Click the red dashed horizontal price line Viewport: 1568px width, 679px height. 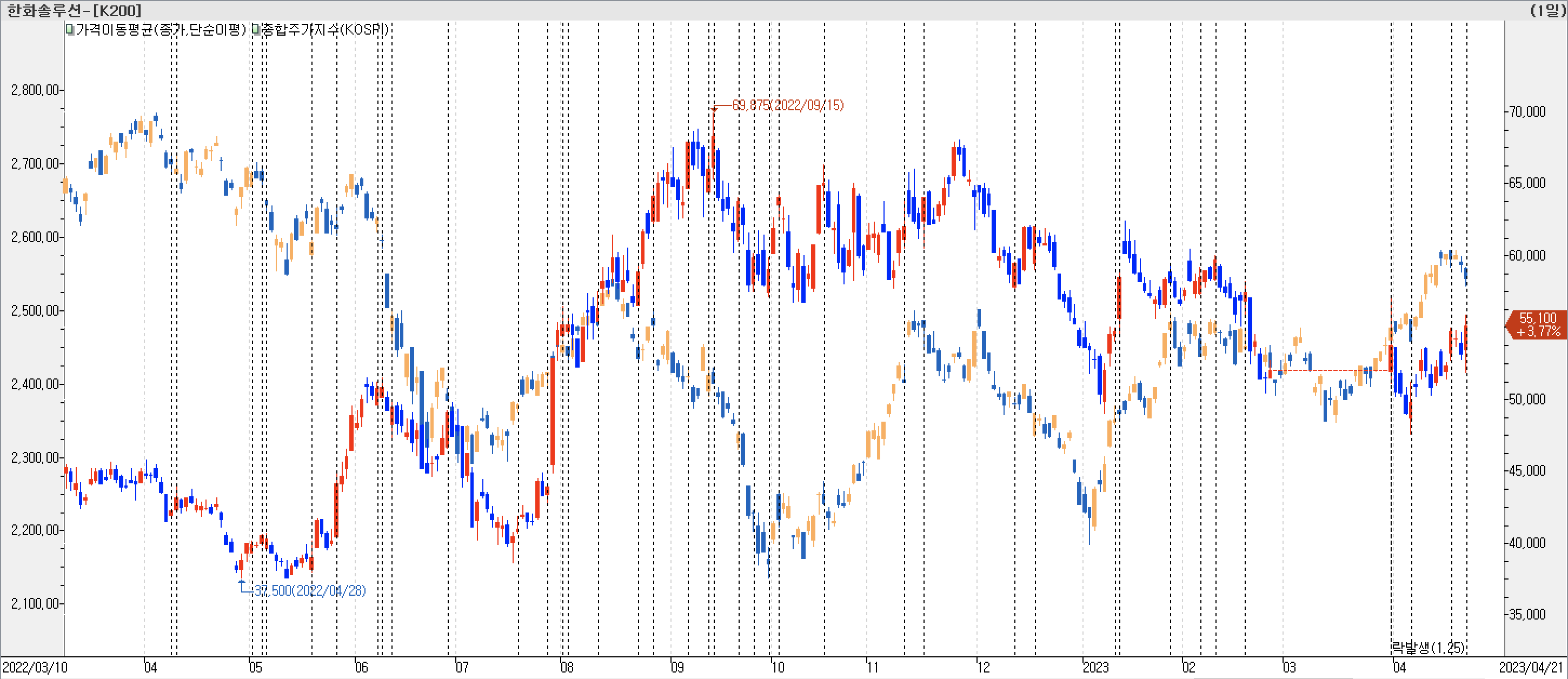point(1330,370)
